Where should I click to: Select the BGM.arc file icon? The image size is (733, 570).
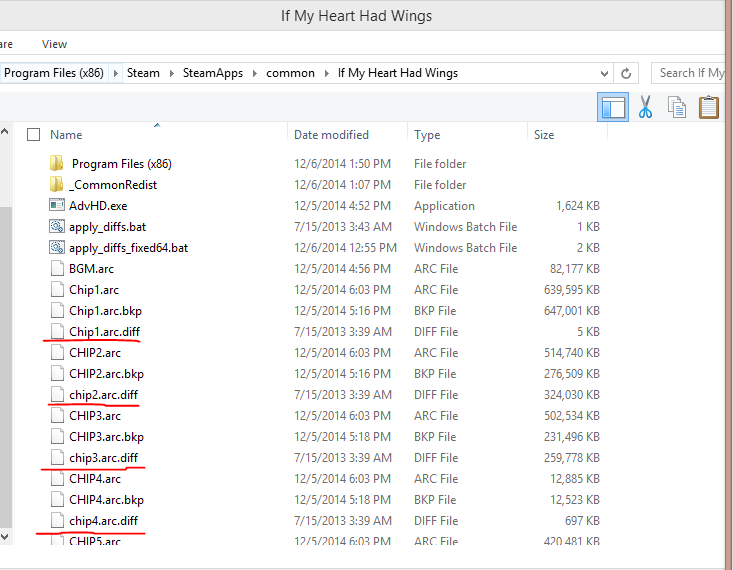[x=57, y=268]
